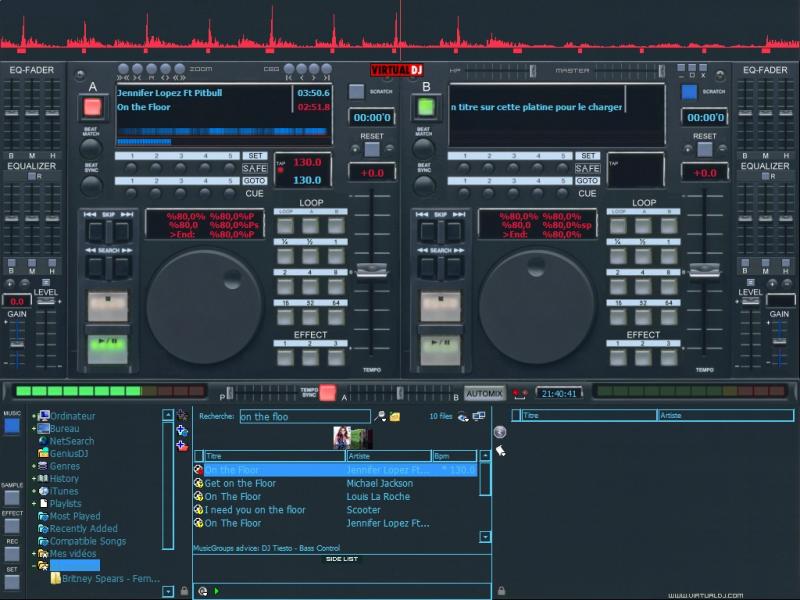Click the GOTO button on deck B

(x=587, y=180)
